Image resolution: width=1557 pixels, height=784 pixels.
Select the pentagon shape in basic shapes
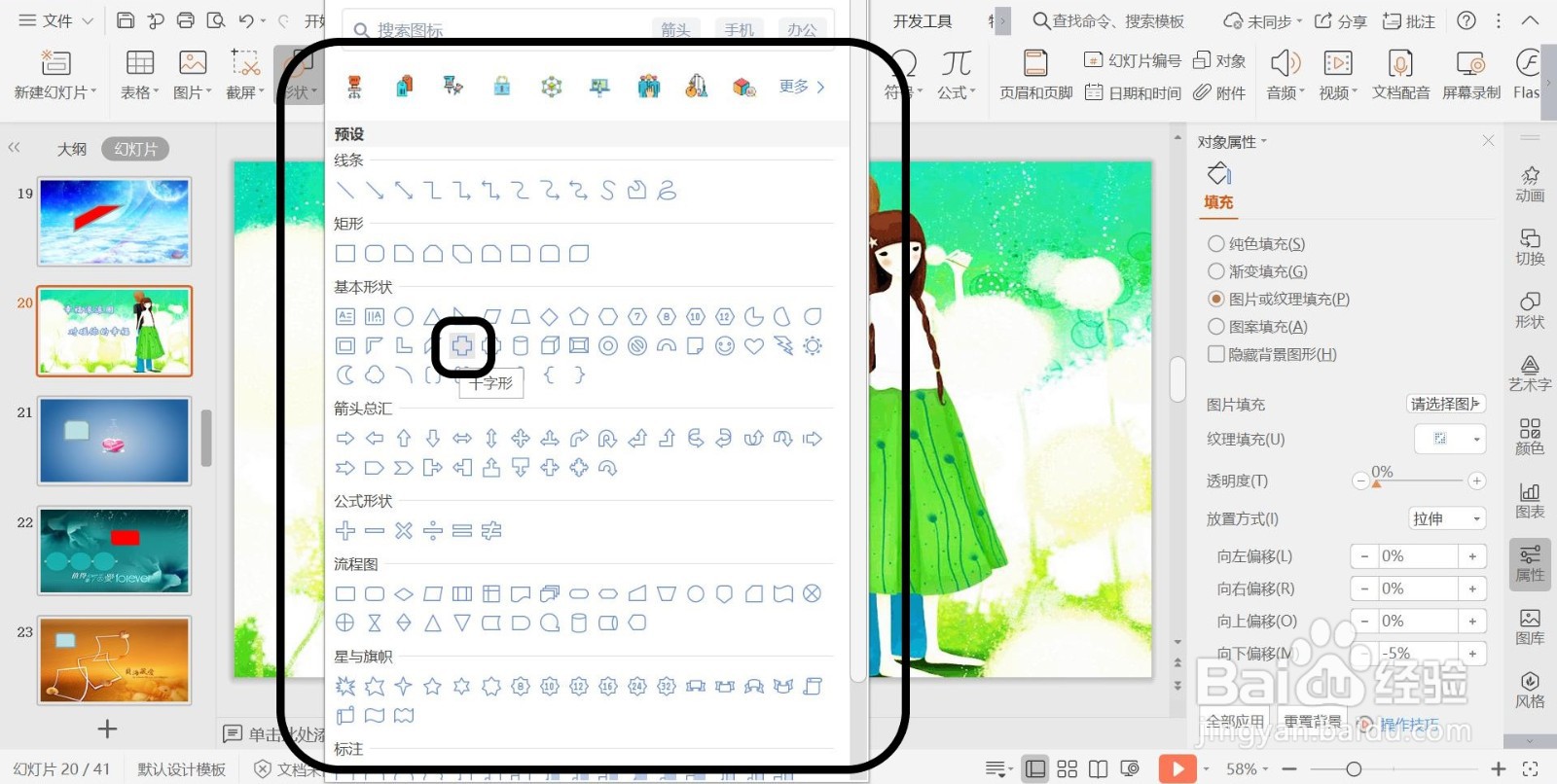point(579,316)
